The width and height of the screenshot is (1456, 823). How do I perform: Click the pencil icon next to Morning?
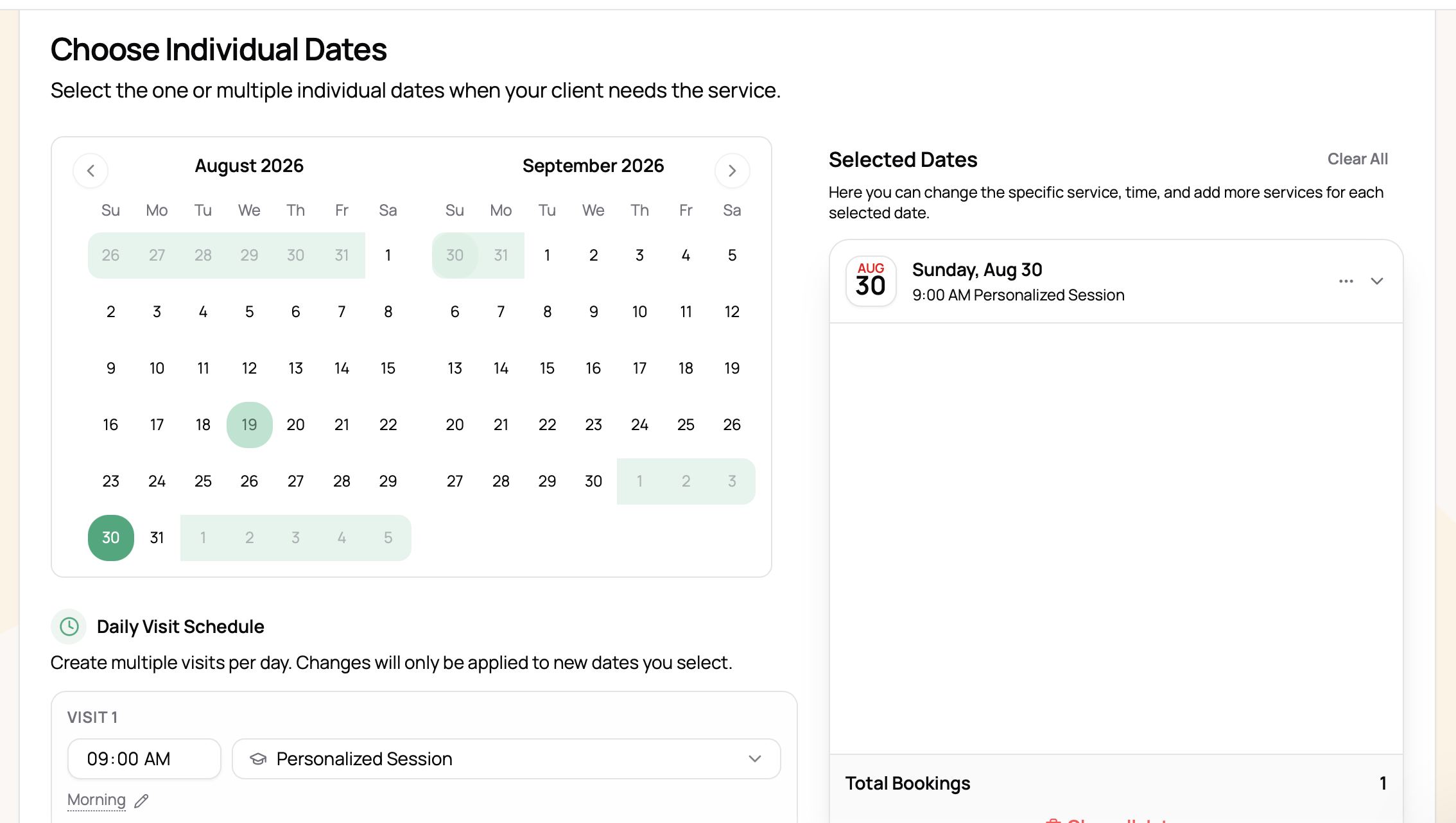coord(141,801)
